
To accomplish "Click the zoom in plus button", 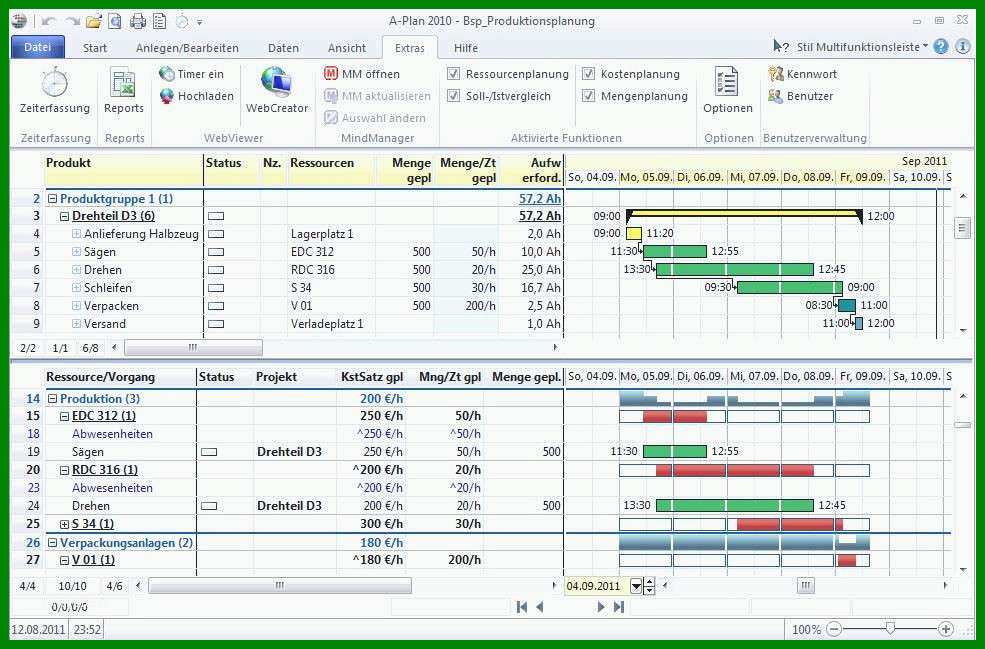I will point(945,629).
